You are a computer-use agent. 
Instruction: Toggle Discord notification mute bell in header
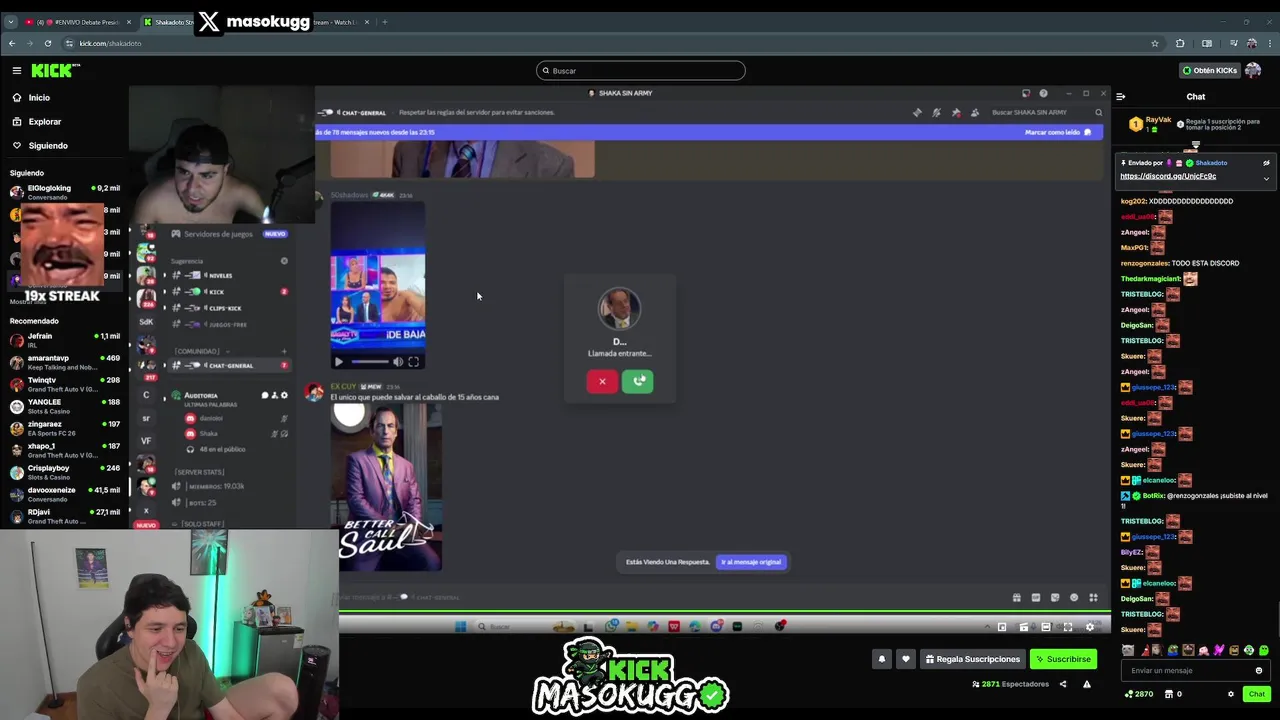tap(936, 112)
